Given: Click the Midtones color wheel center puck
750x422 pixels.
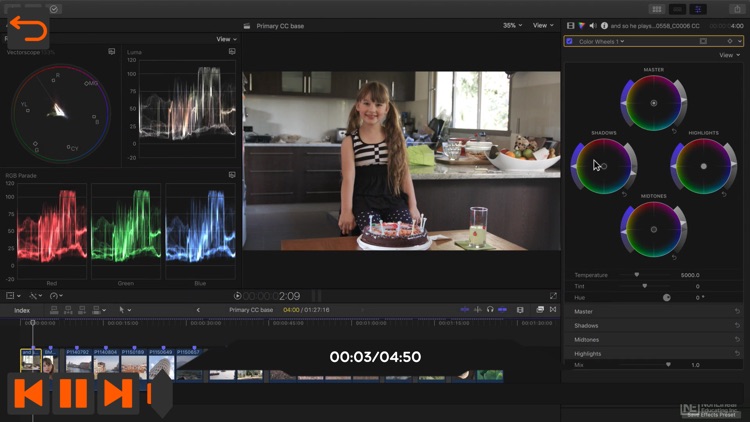Looking at the screenshot, I should pyautogui.click(x=654, y=229).
